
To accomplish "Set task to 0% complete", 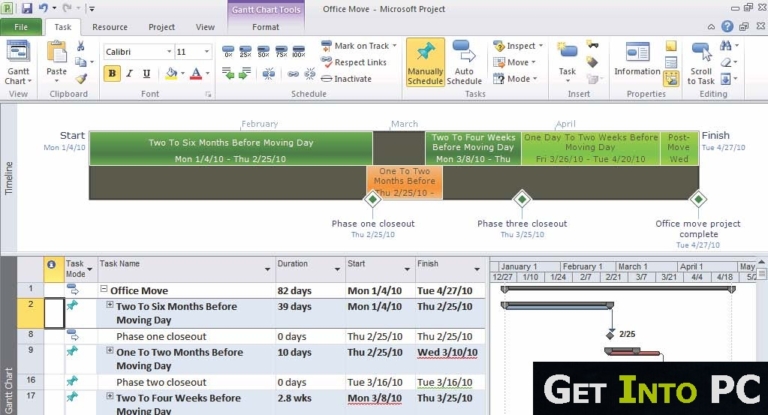I will tap(228, 51).
